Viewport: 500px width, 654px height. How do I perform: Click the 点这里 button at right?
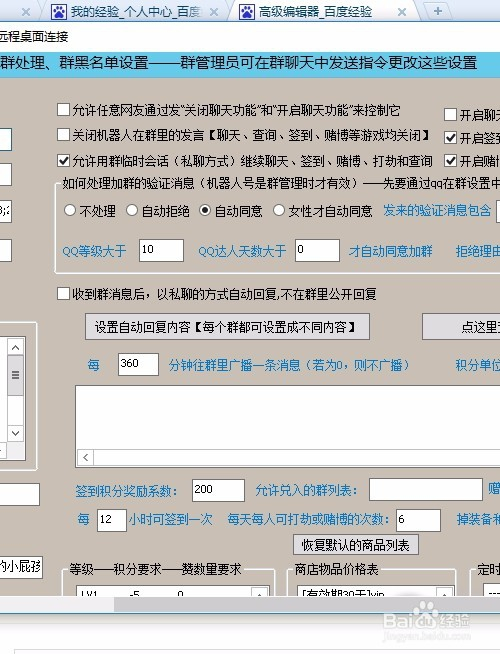click(x=461, y=327)
